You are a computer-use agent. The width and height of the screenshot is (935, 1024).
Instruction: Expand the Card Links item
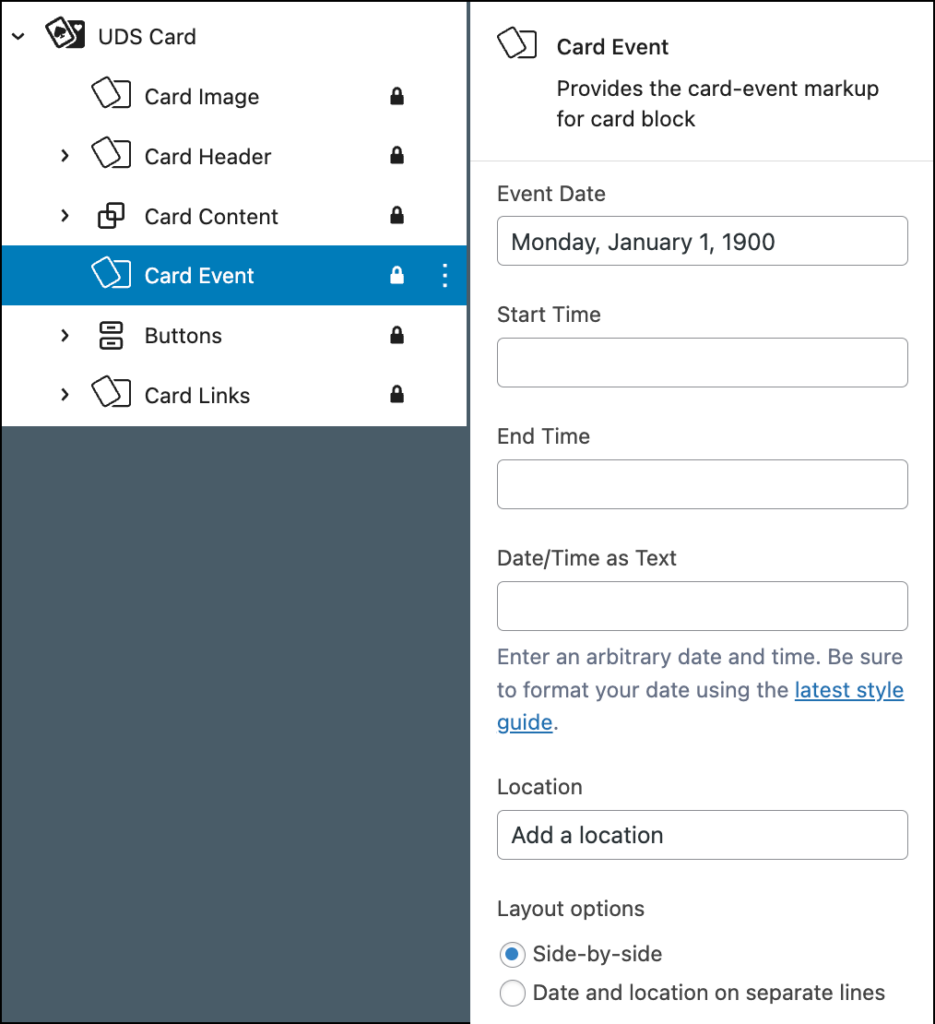click(65, 394)
